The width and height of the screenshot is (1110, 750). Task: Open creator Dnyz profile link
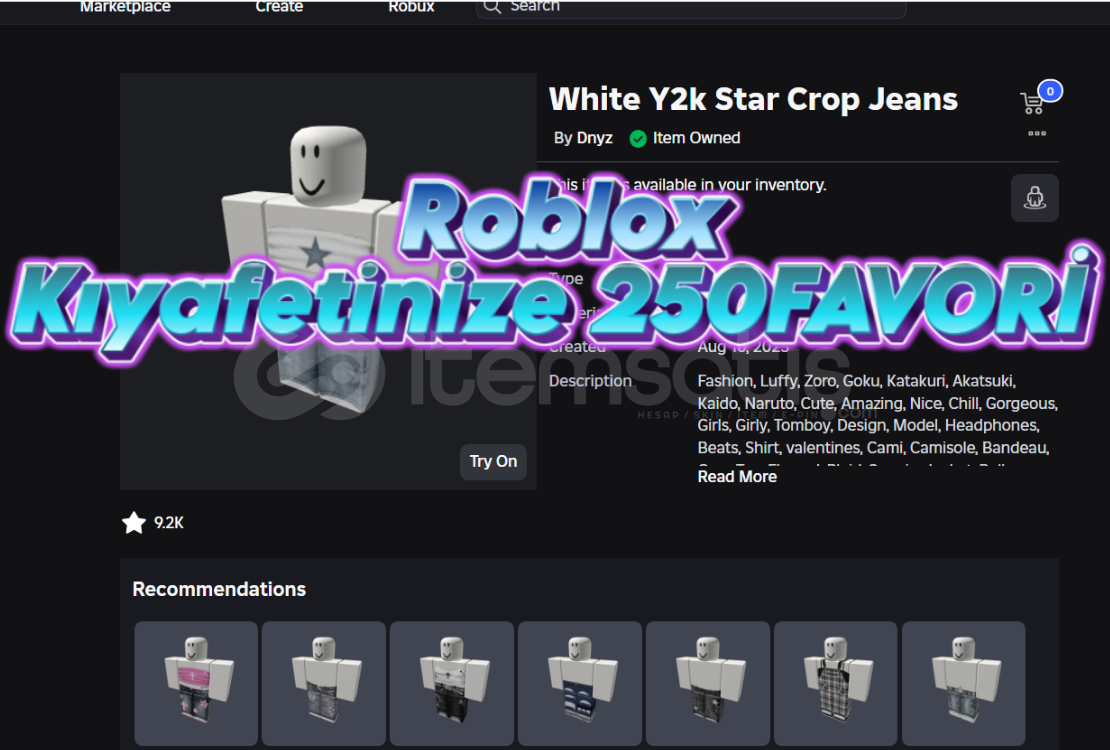[x=594, y=138]
